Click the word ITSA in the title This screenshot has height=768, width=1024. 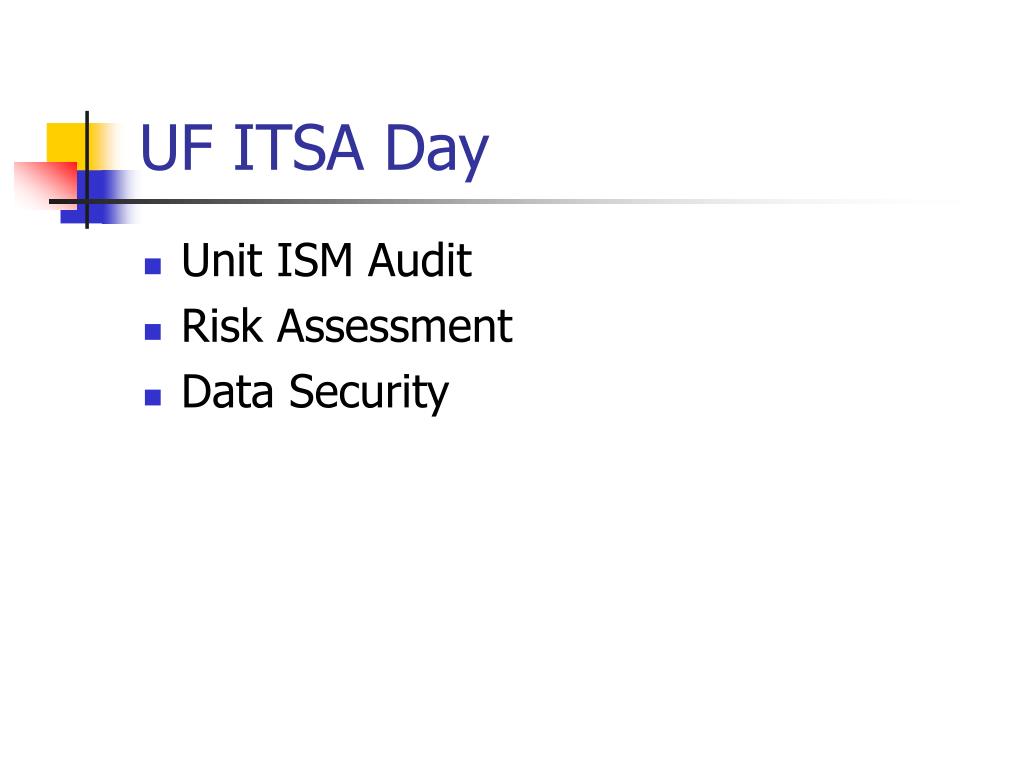[x=298, y=148]
